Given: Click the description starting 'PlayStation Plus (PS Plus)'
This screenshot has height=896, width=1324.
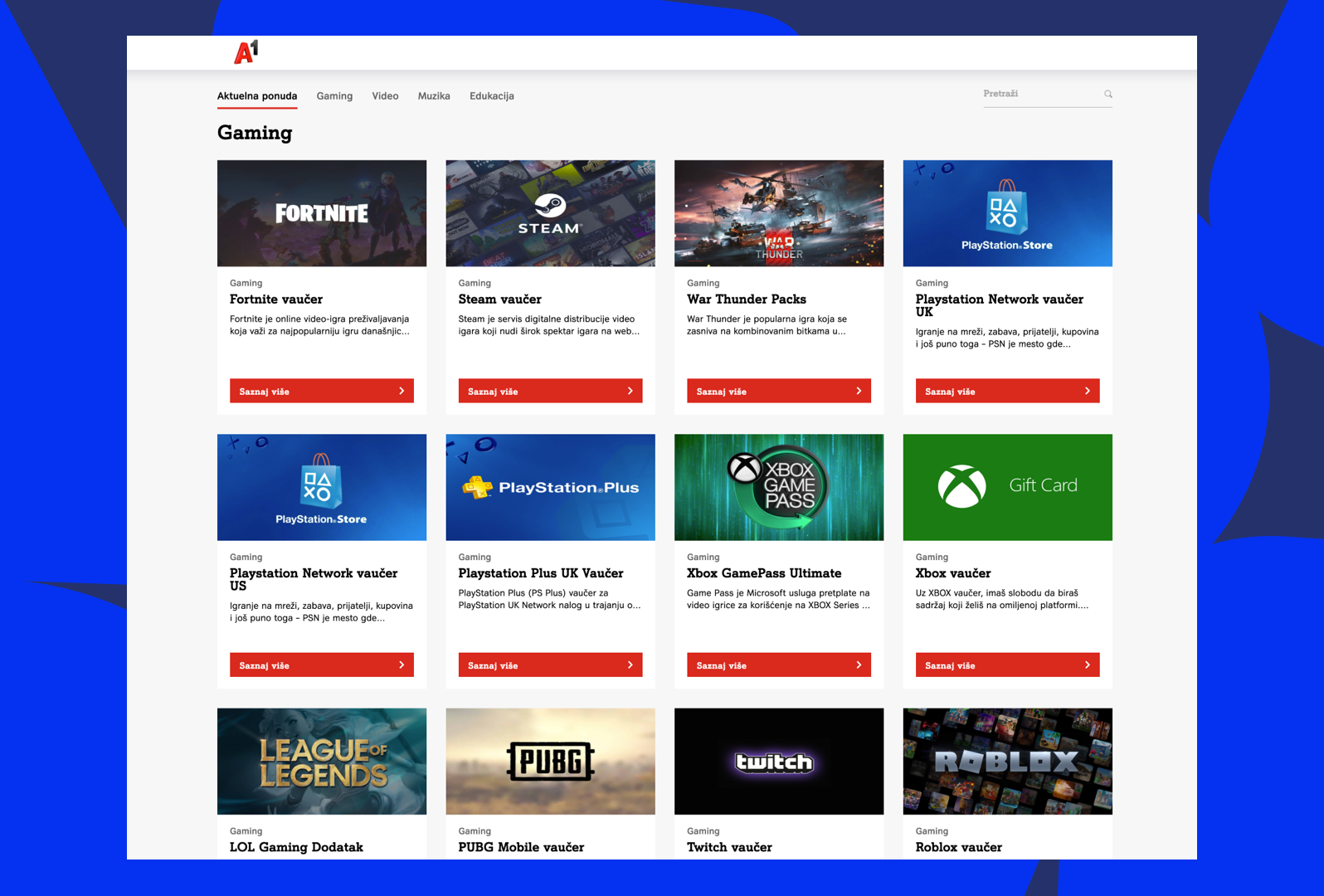Looking at the screenshot, I should point(550,599).
